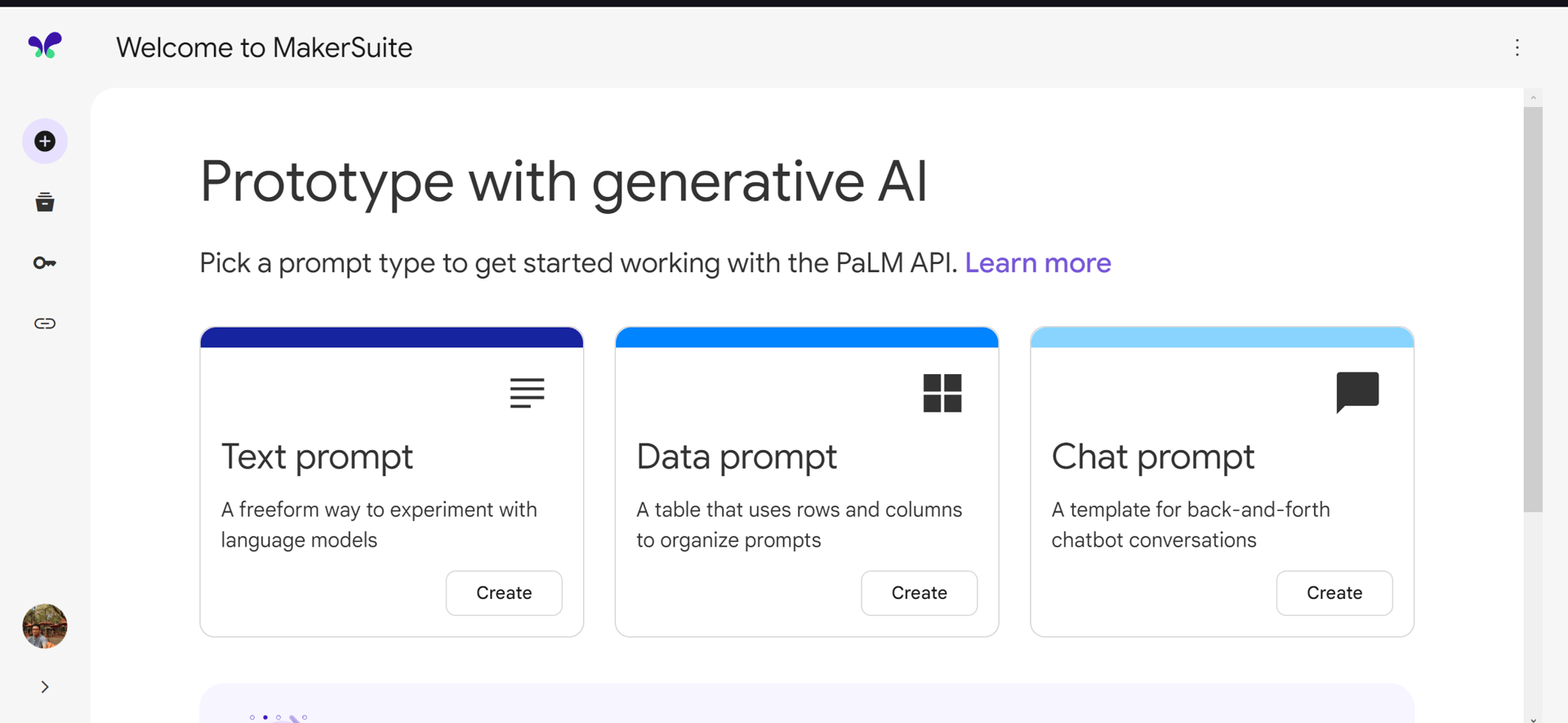Click the Text prompt lines icon
Viewport: 1568px width, 723px height.
pos(528,393)
